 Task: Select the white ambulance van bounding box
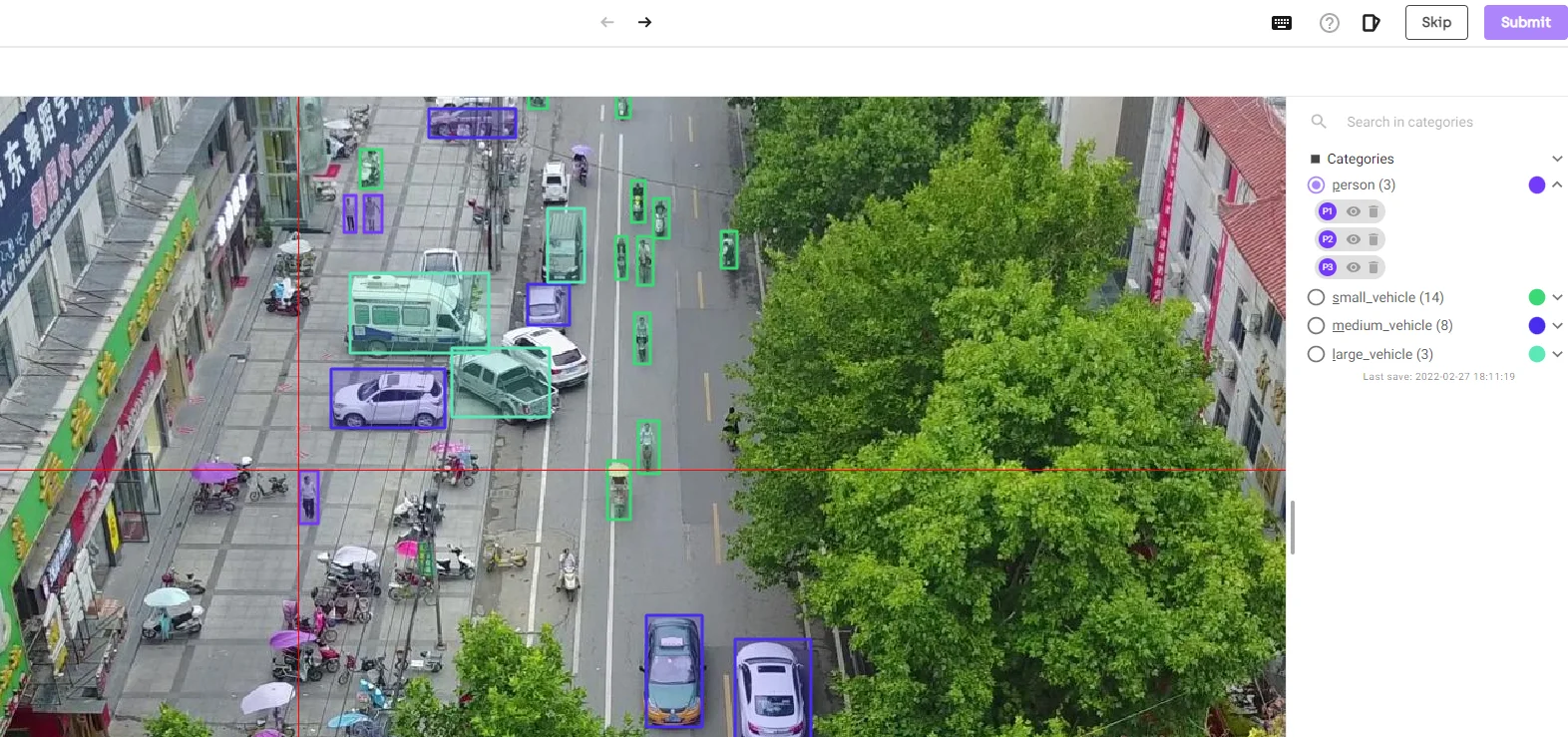(x=419, y=312)
